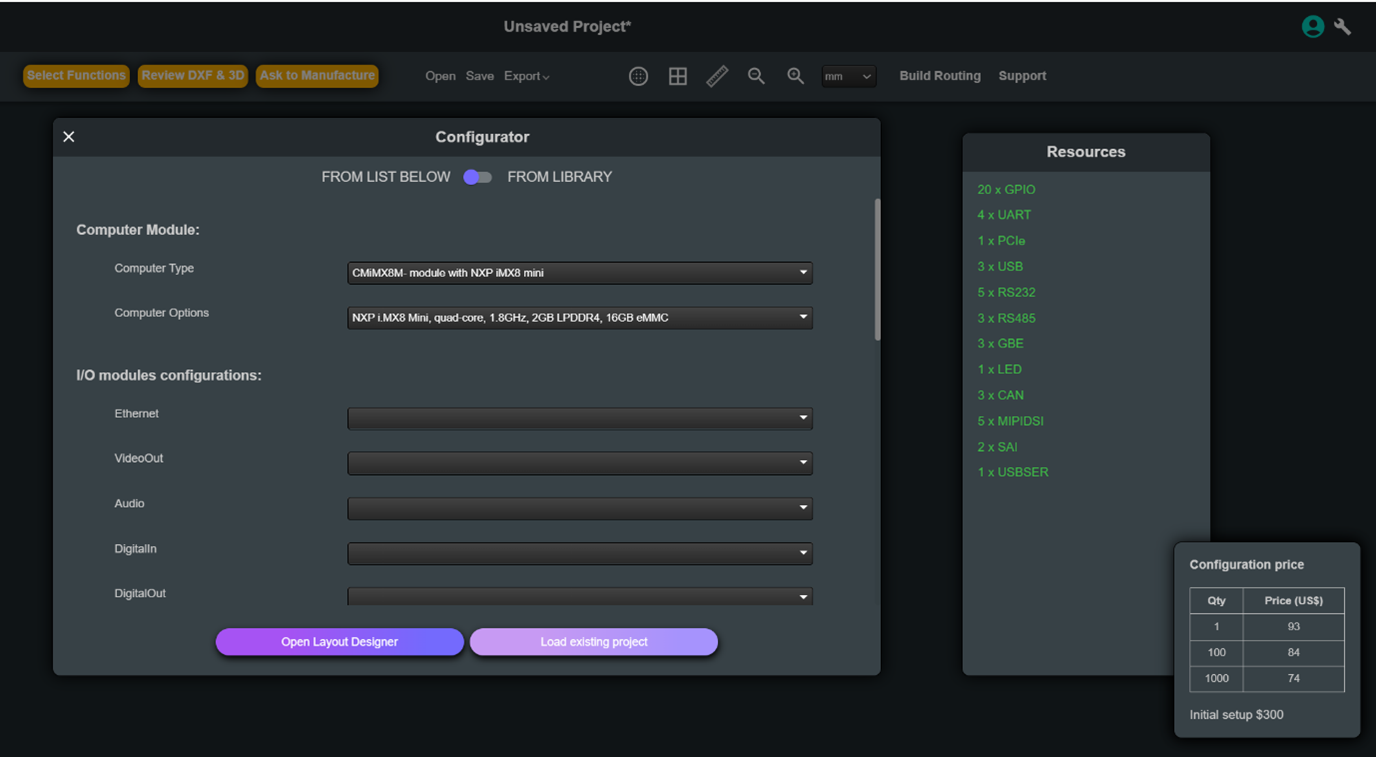Open the mm units dropdown
The height and width of the screenshot is (757, 1376).
coord(848,76)
